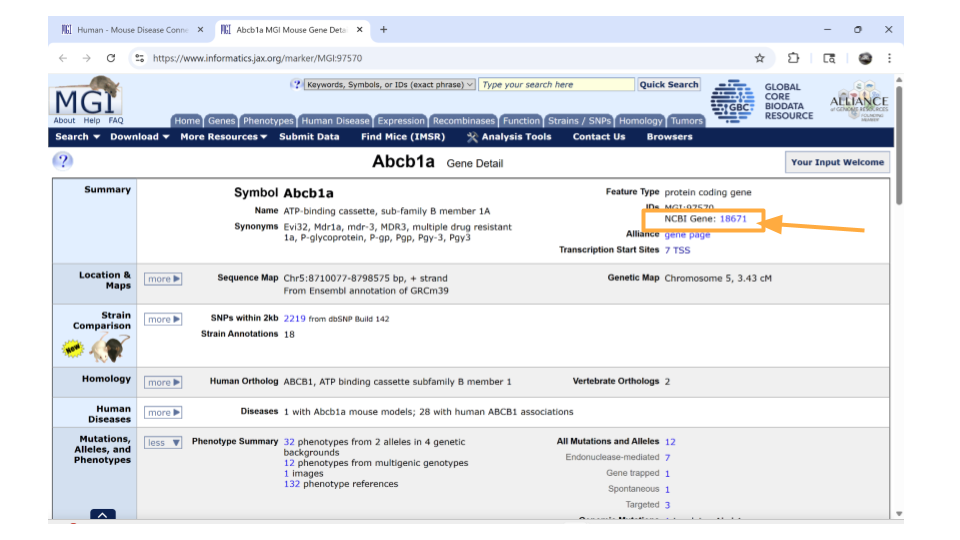960x540 pixels.
Task: Open the search type dropdown
Action: (x=389, y=84)
